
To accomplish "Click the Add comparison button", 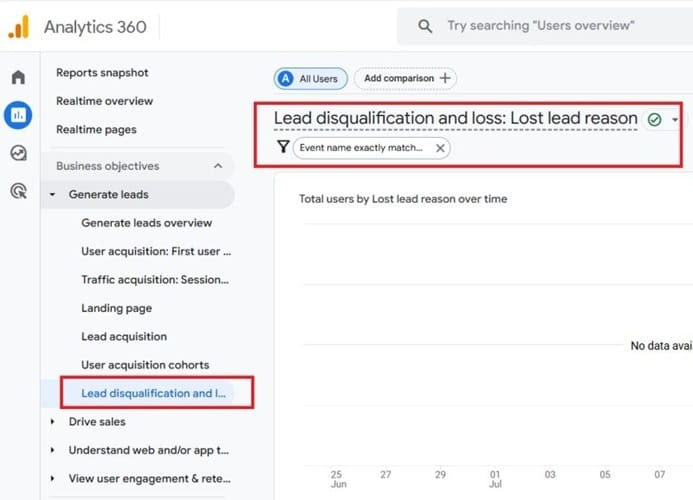I will [x=406, y=78].
